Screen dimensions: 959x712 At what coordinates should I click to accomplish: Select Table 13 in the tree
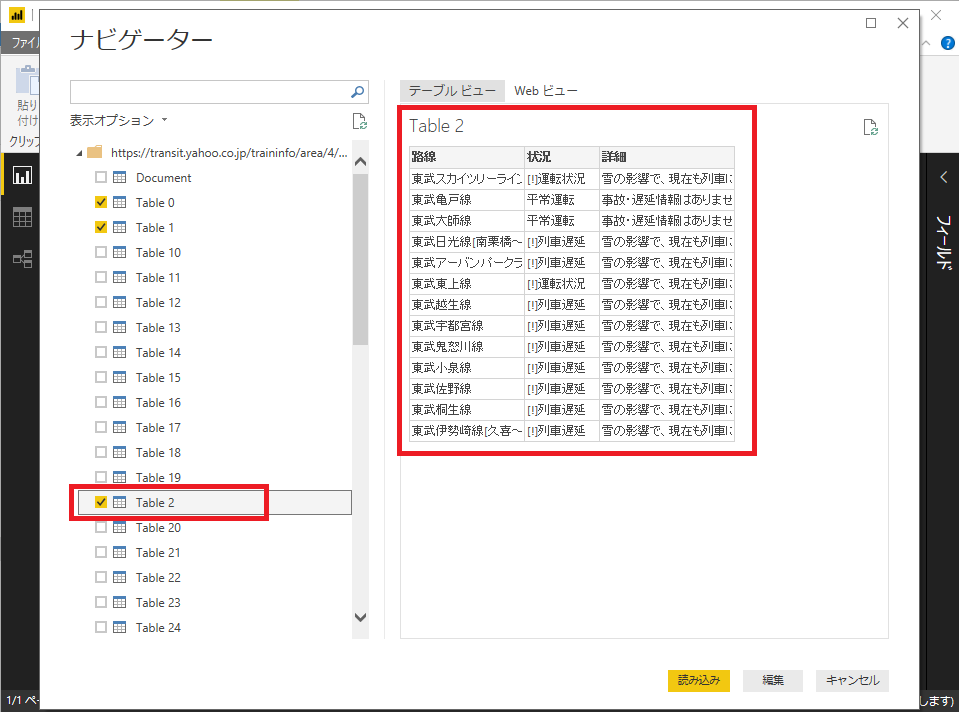158,327
